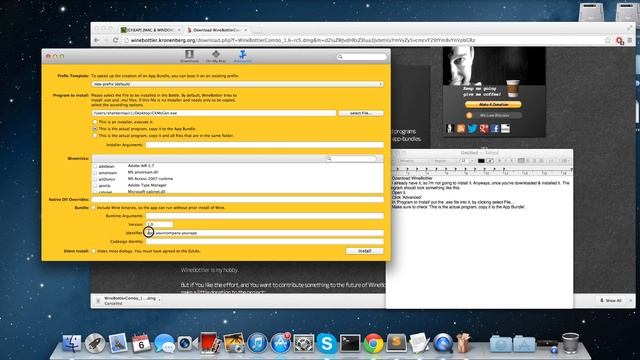Image resolution: width=640 pixels, height=360 pixels.
Task: Open the Prefix Template dropdown
Action: 238,84
